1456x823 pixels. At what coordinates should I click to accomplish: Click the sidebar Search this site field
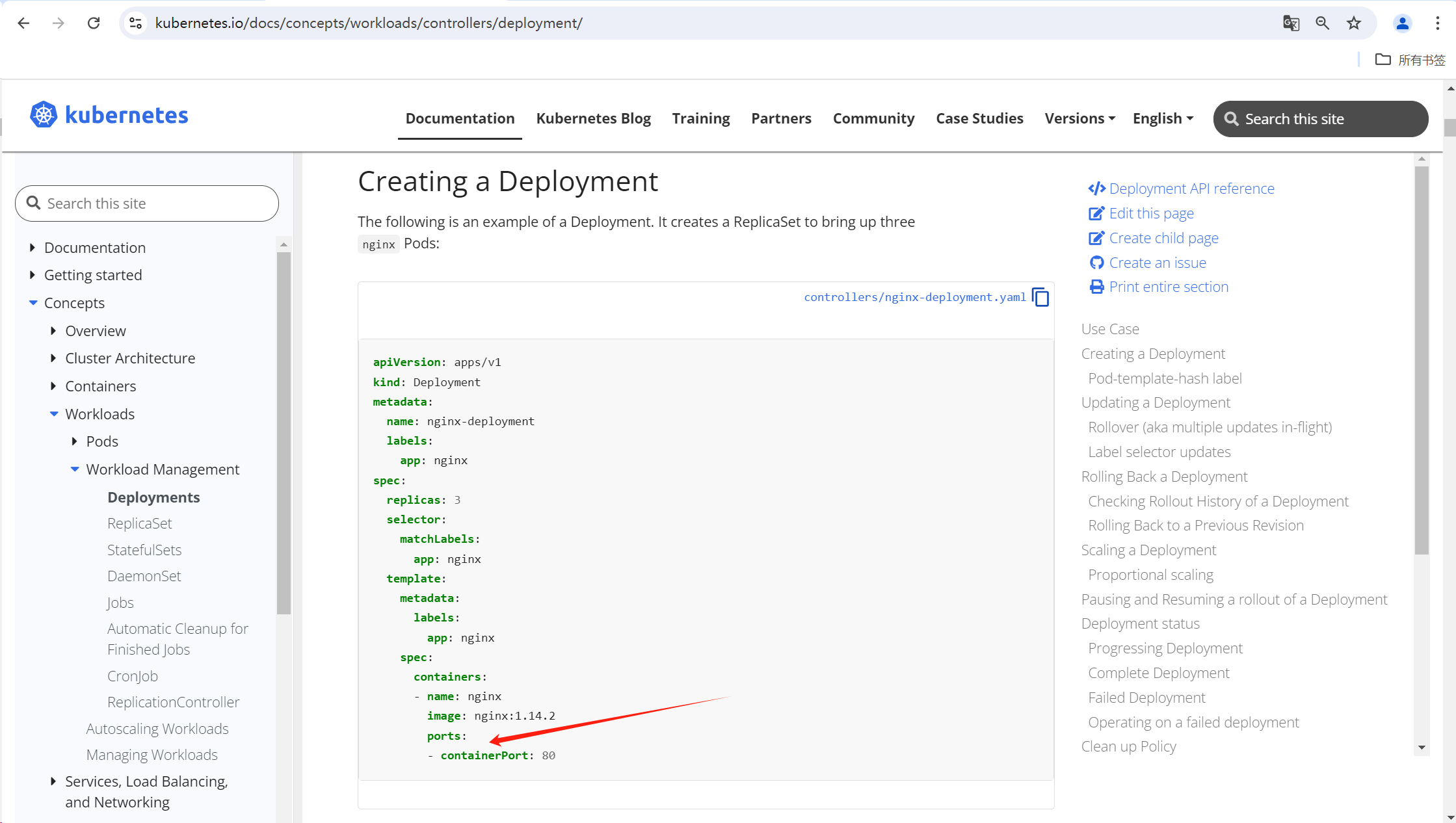pyautogui.click(x=147, y=203)
